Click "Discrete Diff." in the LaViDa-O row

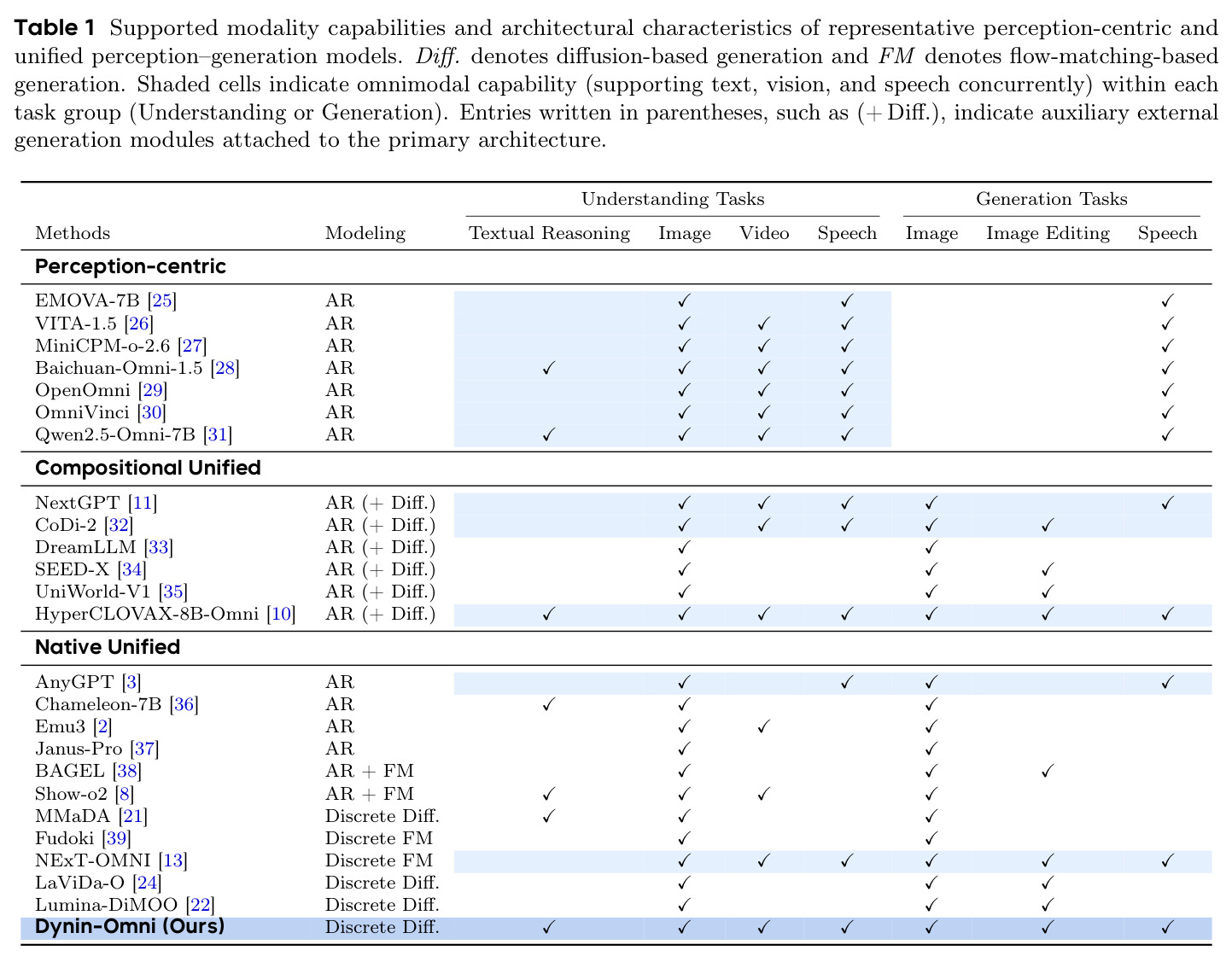point(382,883)
